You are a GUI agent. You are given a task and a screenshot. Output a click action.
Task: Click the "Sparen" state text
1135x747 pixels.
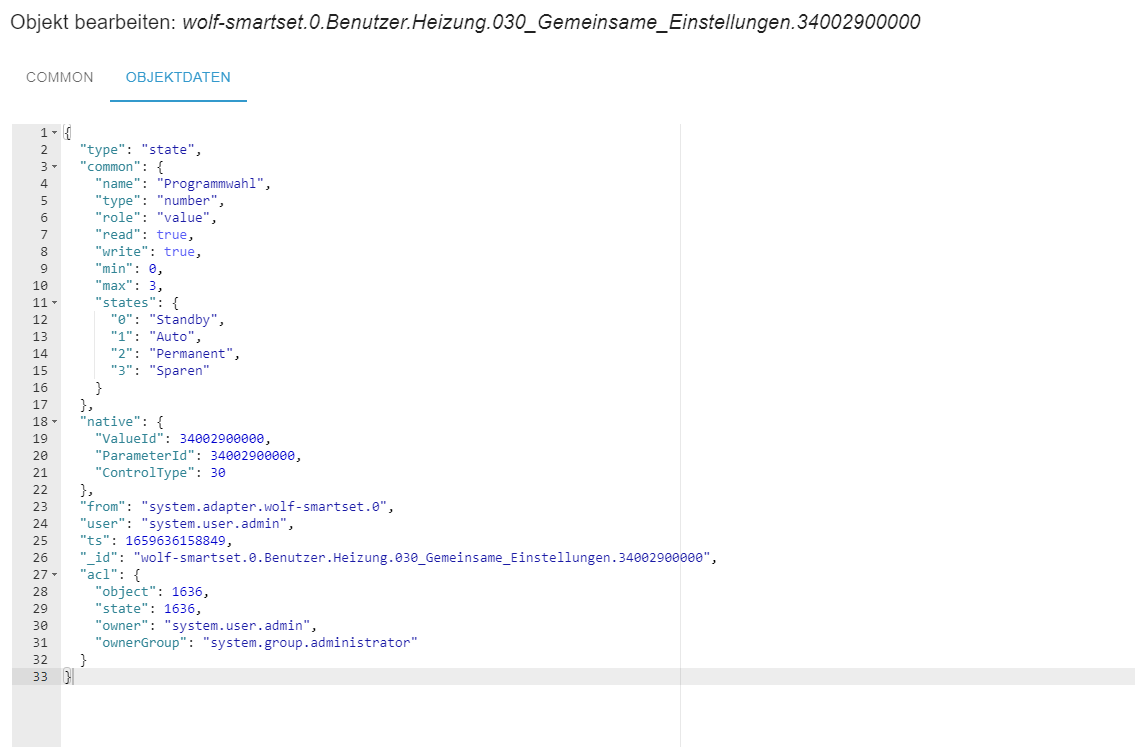coord(179,371)
